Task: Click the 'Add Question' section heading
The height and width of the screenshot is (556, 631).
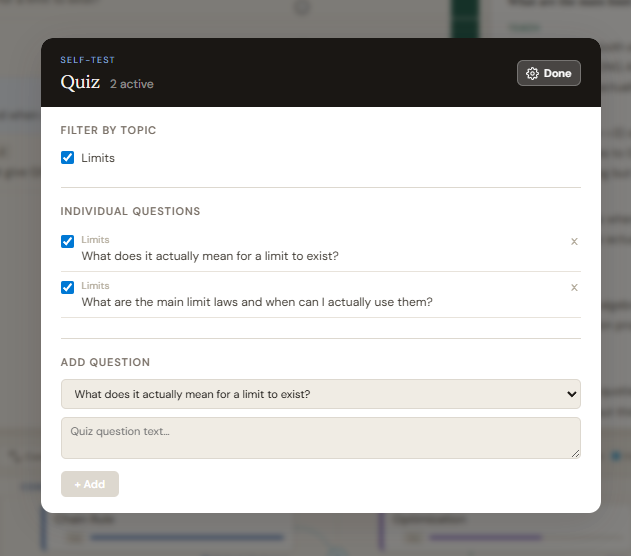Action: pyautogui.click(x=105, y=362)
